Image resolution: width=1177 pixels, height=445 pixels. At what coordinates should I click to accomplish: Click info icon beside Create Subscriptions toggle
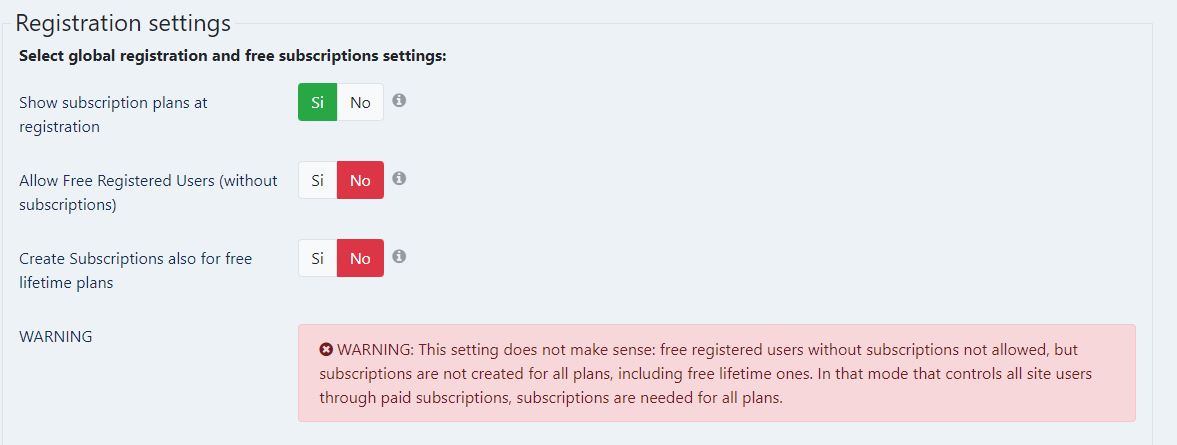click(x=399, y=257)
